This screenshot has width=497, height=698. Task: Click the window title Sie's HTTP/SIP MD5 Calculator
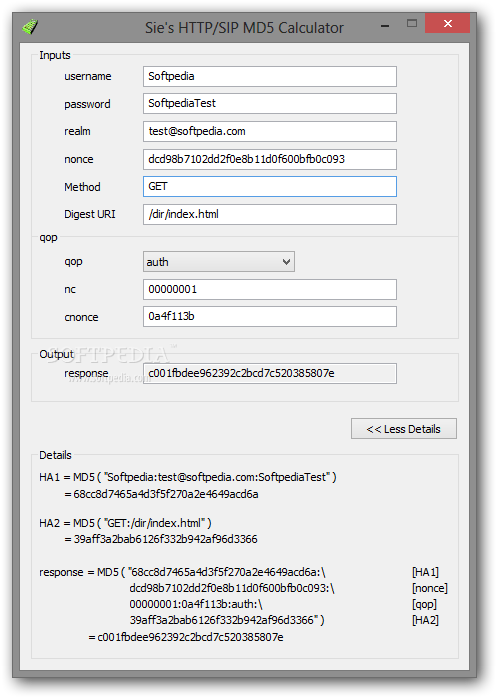coord(244,28)
